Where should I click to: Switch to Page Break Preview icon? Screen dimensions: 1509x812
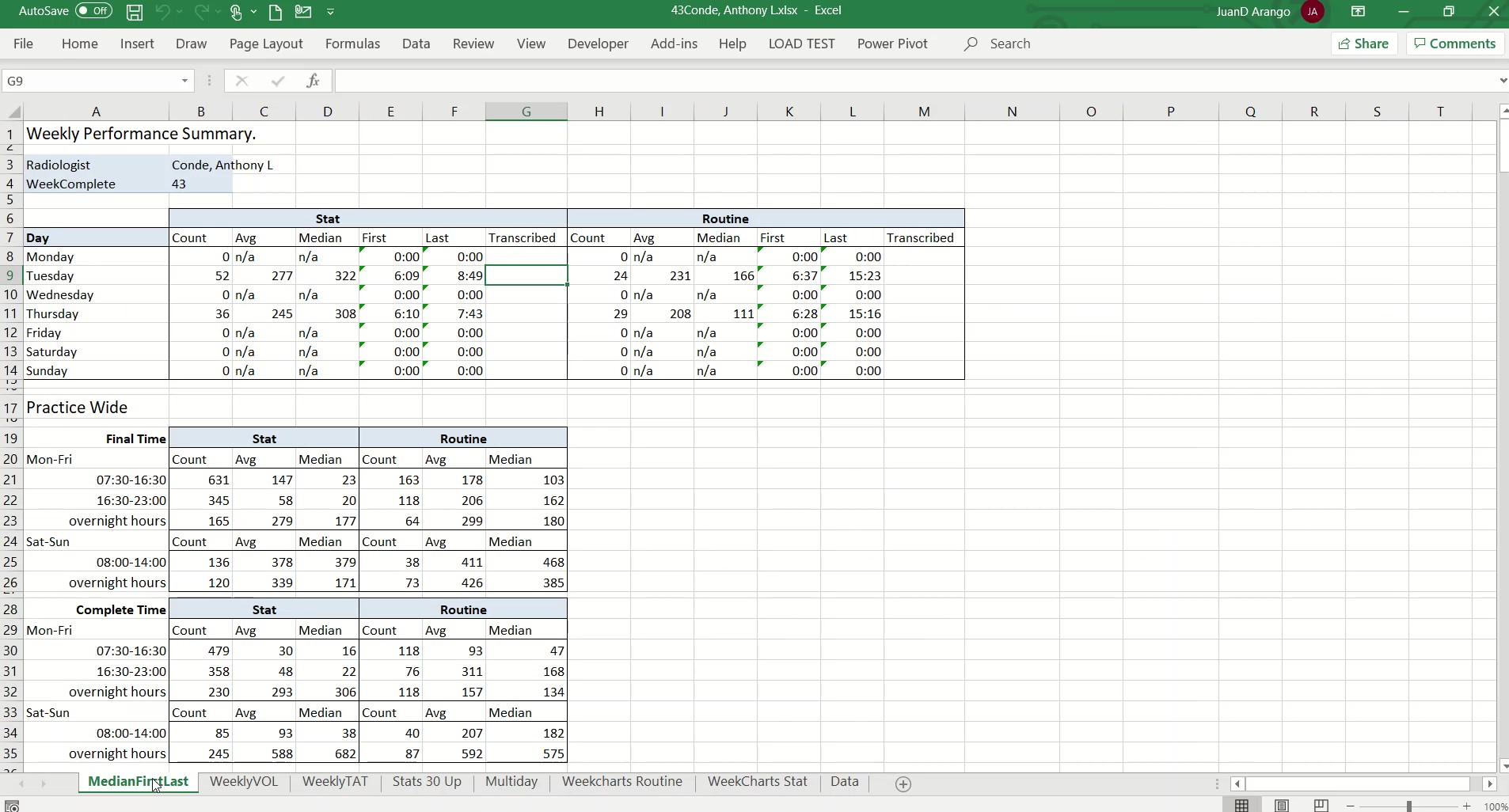click(x=1321, y=806)
